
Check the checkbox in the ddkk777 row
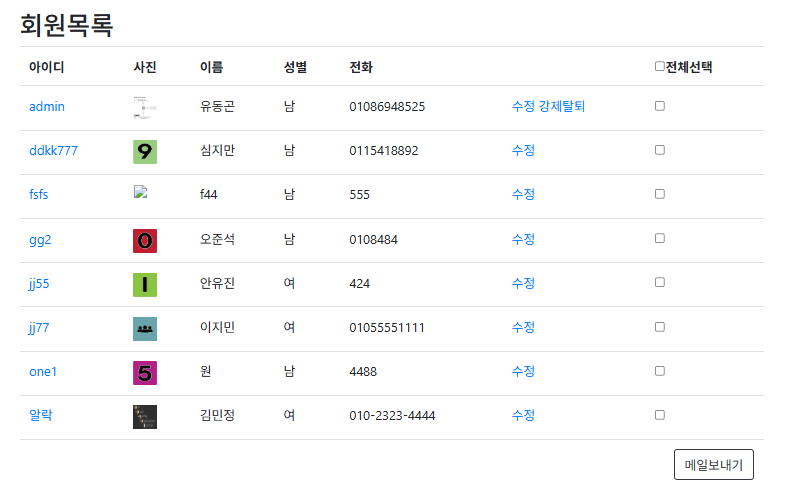pos(660,150)
